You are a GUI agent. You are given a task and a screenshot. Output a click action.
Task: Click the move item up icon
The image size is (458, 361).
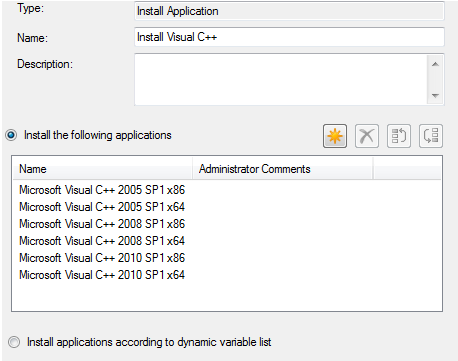399,136
